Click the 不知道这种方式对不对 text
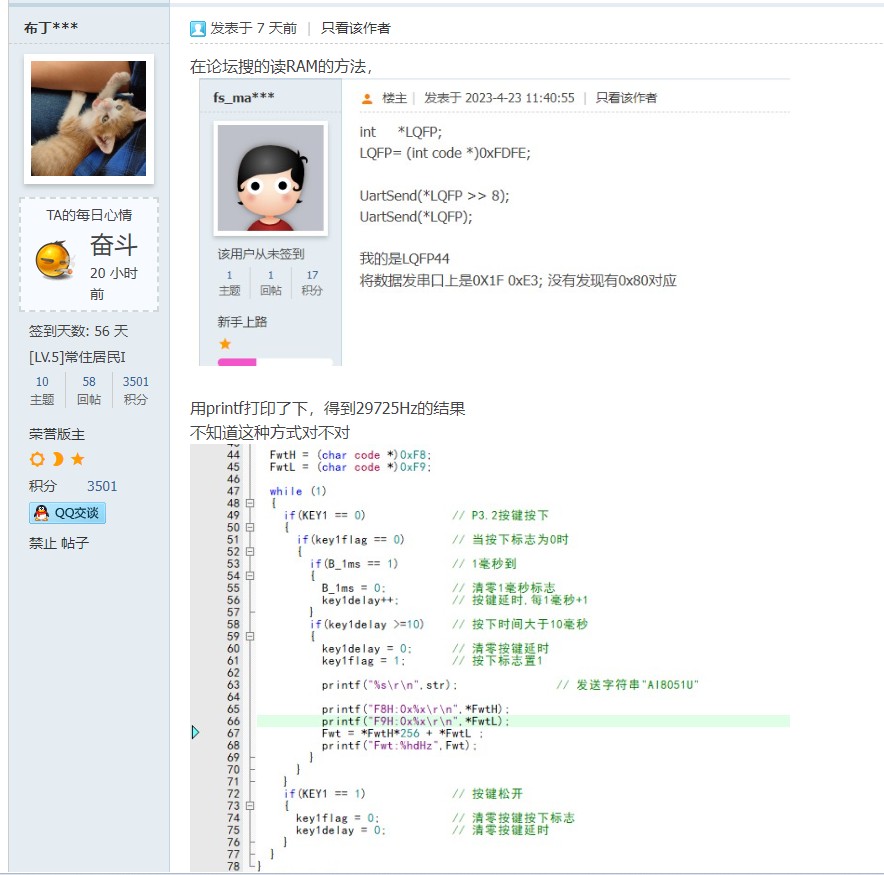This screenshot has height=875, width=884. pyautogui.click(x=270, y=432)
